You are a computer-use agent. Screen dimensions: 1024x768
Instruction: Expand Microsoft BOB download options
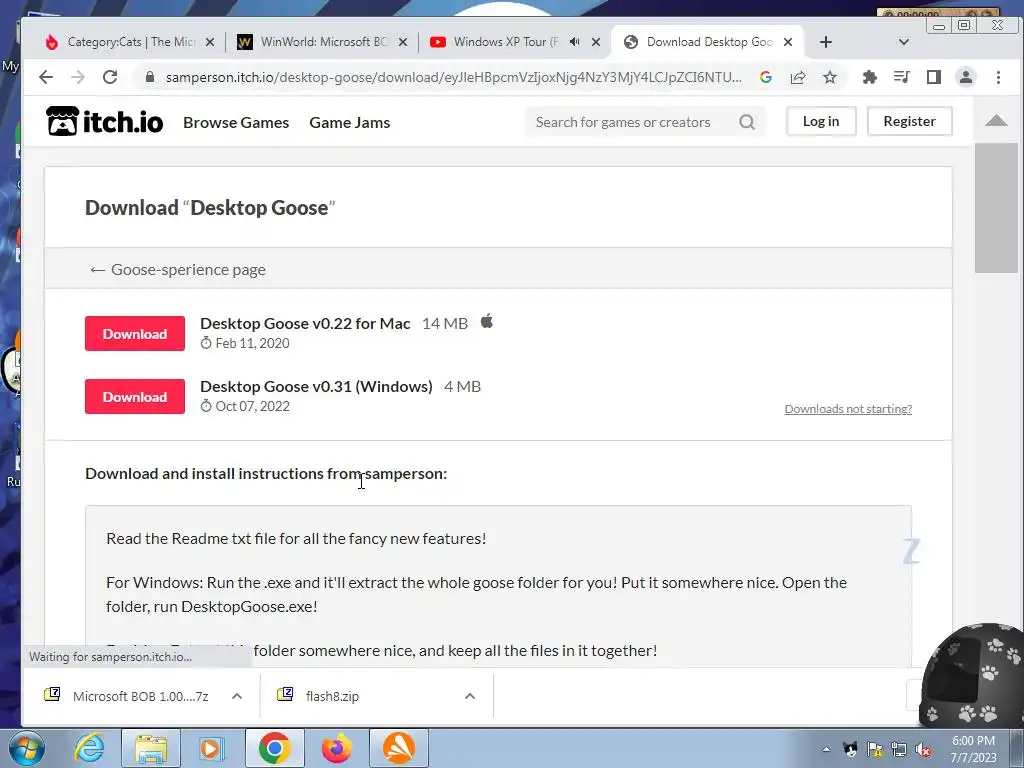237,696
